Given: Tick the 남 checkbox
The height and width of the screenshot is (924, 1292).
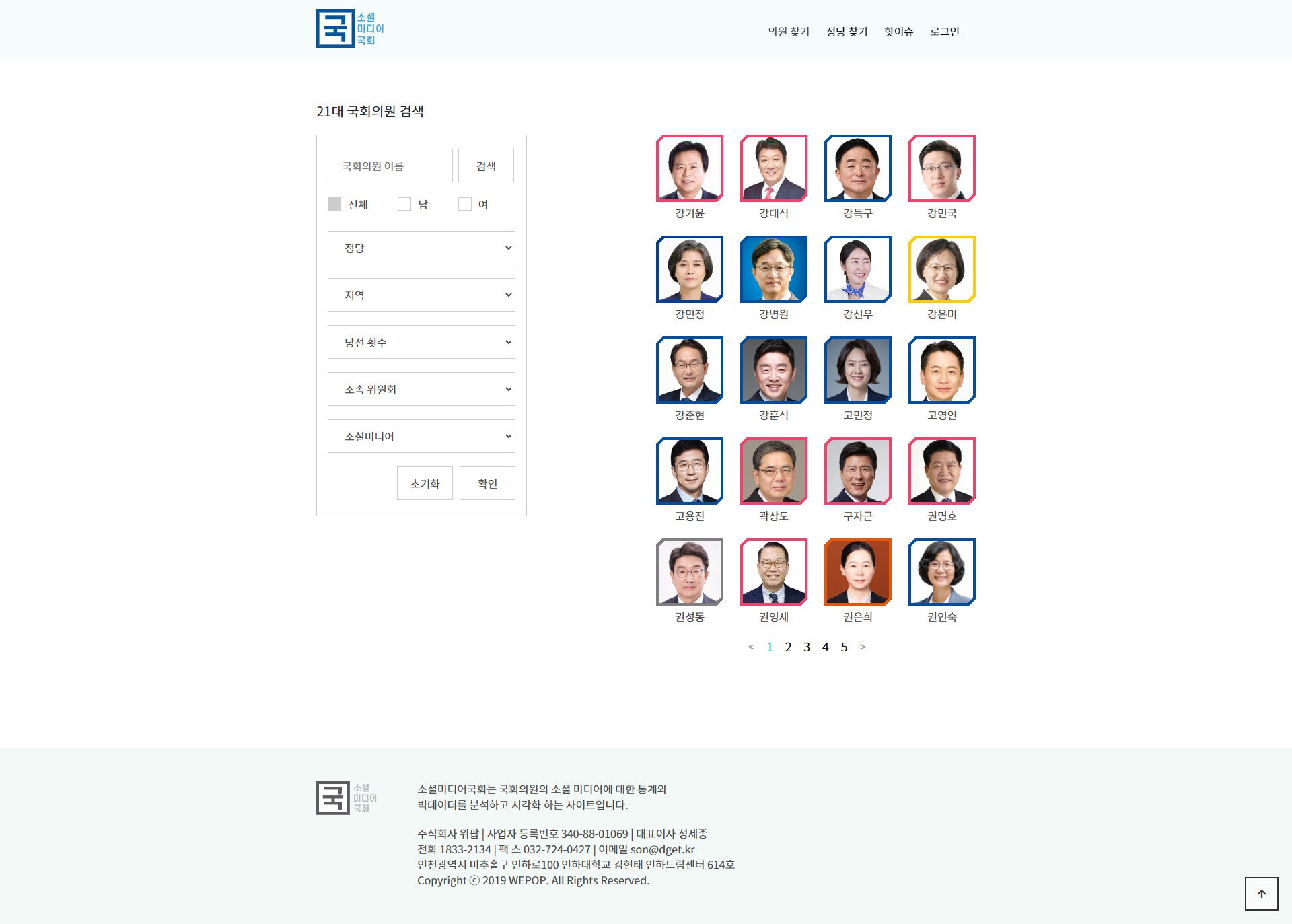Looking at the screenshot, I should (404, 204).
